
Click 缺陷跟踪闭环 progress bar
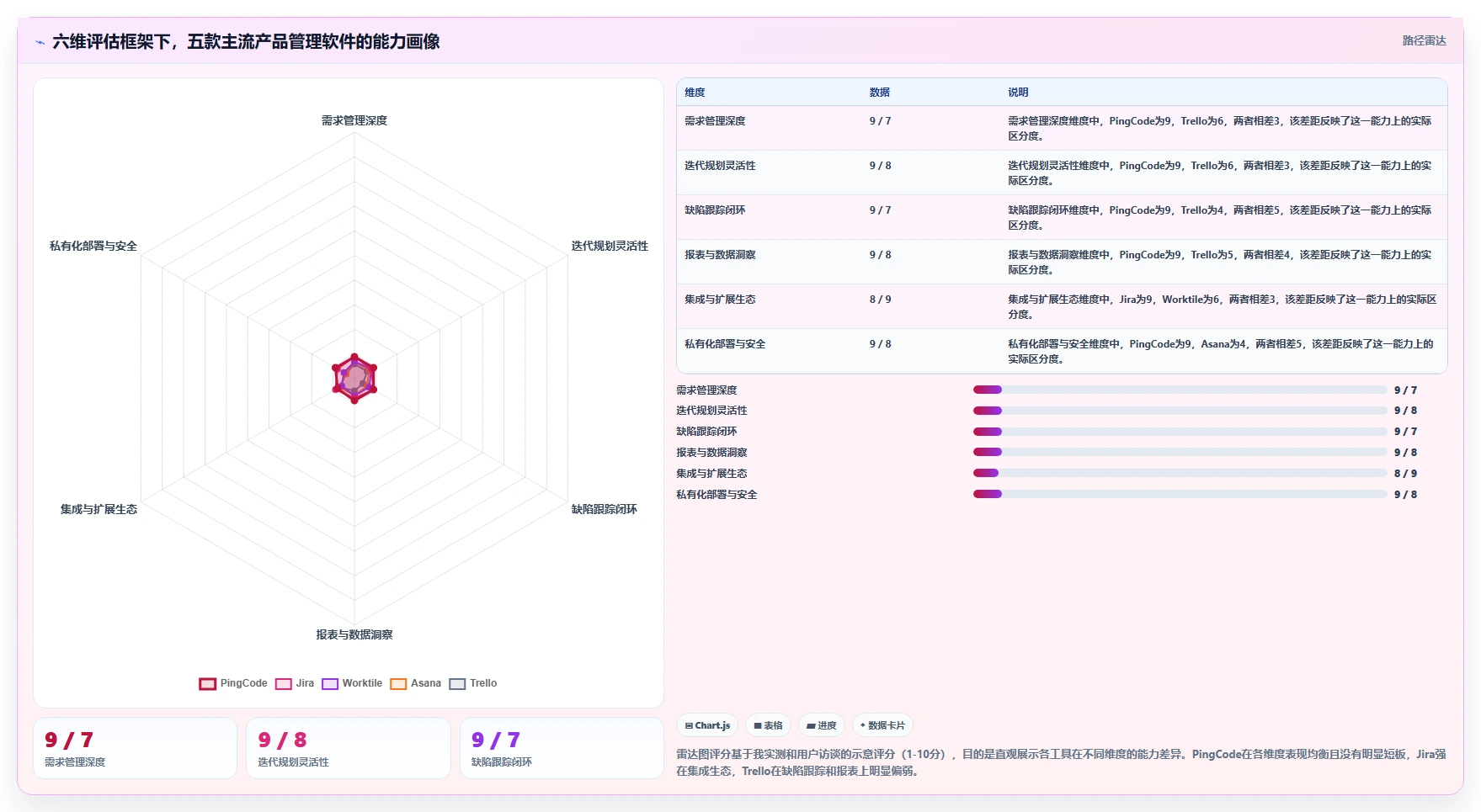tap(1180, 432)
